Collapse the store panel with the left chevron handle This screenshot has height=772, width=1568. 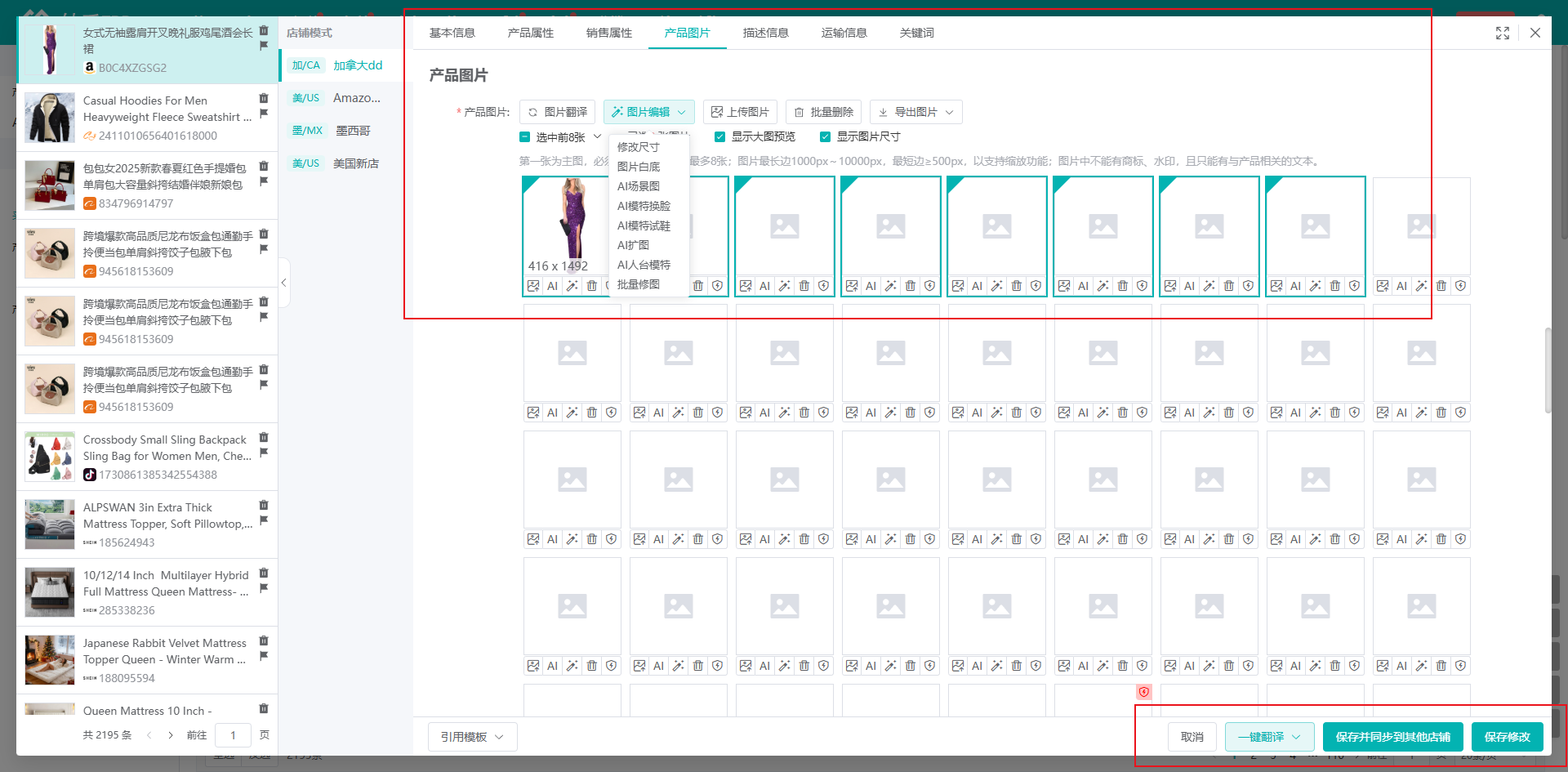click(x=283, y=283)
